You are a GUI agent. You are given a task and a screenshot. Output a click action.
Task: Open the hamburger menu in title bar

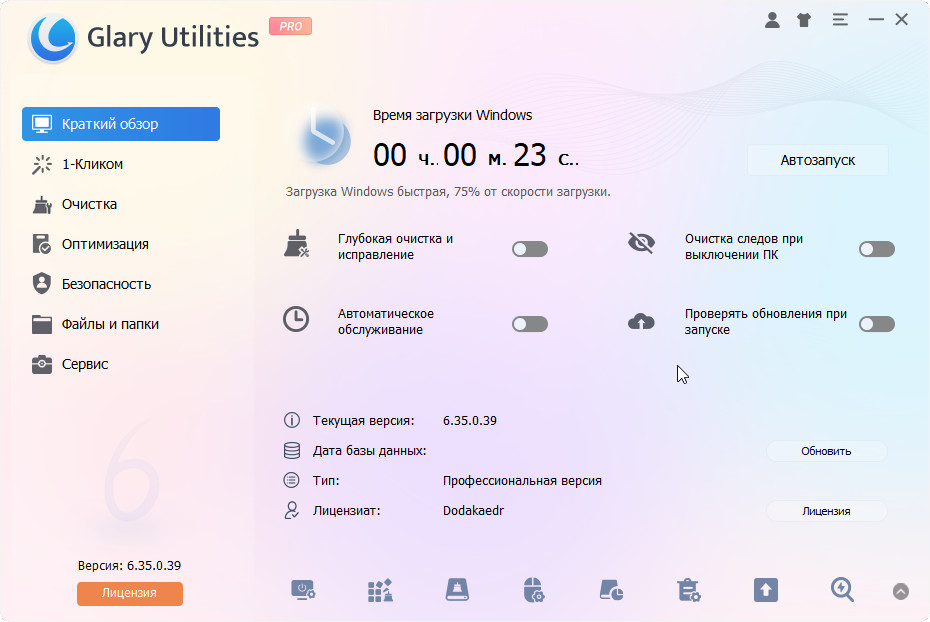click(839, 19)
